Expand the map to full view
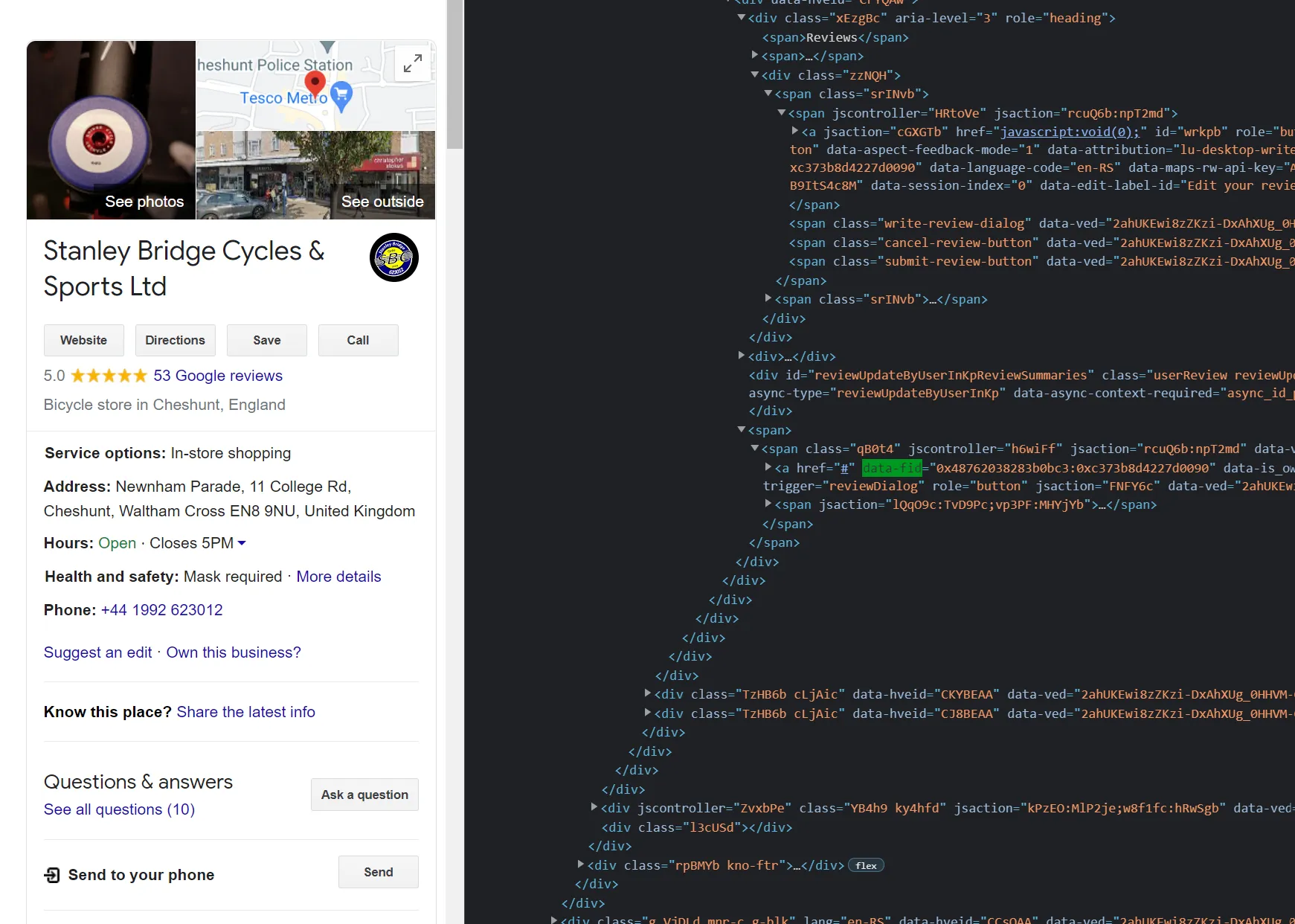 413,63
